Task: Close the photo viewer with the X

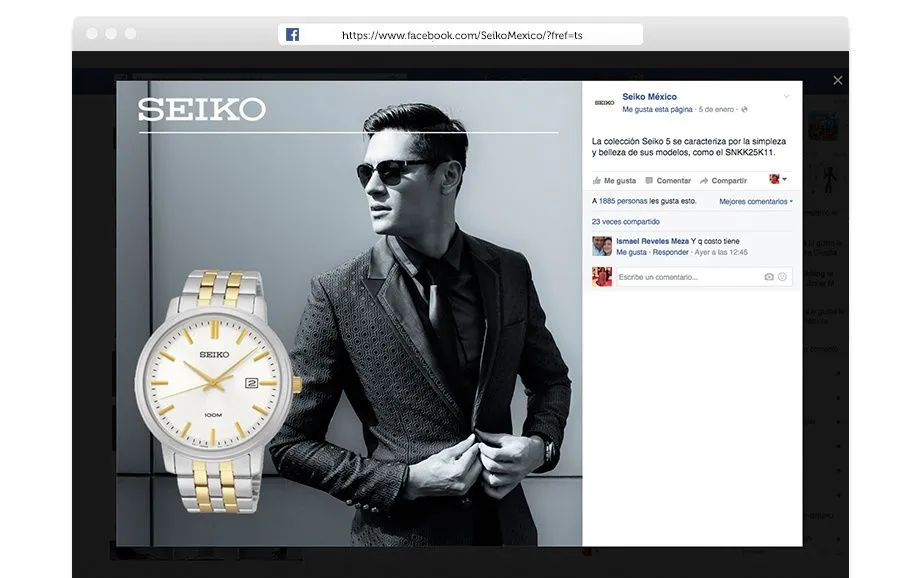Action: pyautogui.click(x=838, y=80)
